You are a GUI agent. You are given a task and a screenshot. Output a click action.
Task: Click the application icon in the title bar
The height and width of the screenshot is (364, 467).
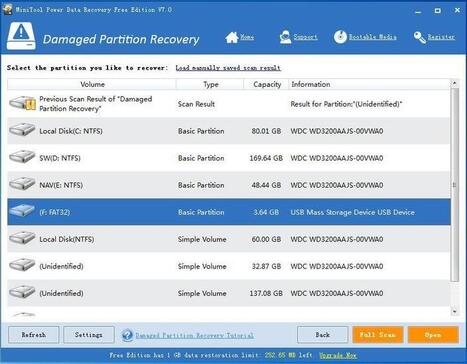click(x=7, y=9)
